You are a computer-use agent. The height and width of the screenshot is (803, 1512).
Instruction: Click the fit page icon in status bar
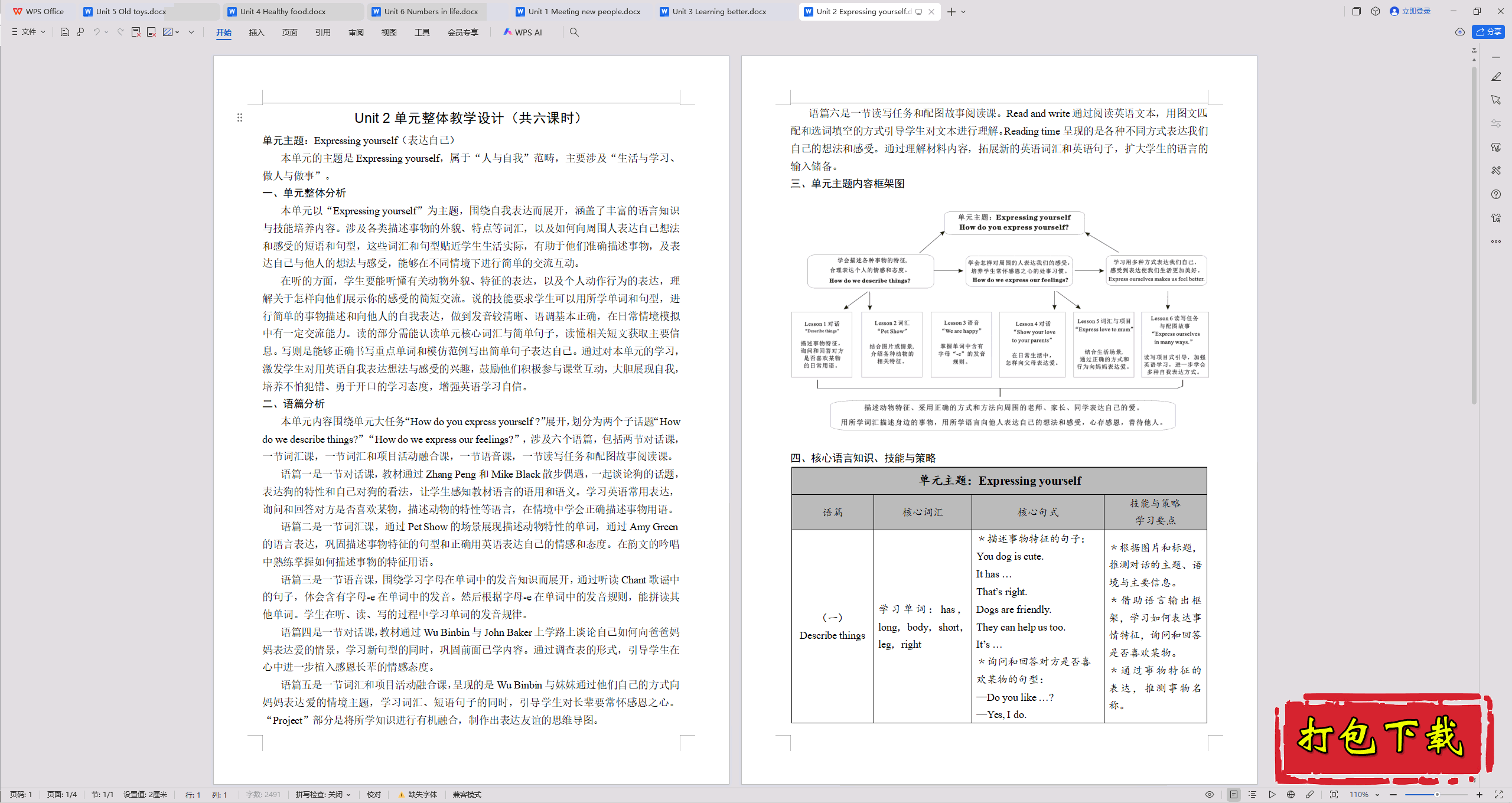1334,795
